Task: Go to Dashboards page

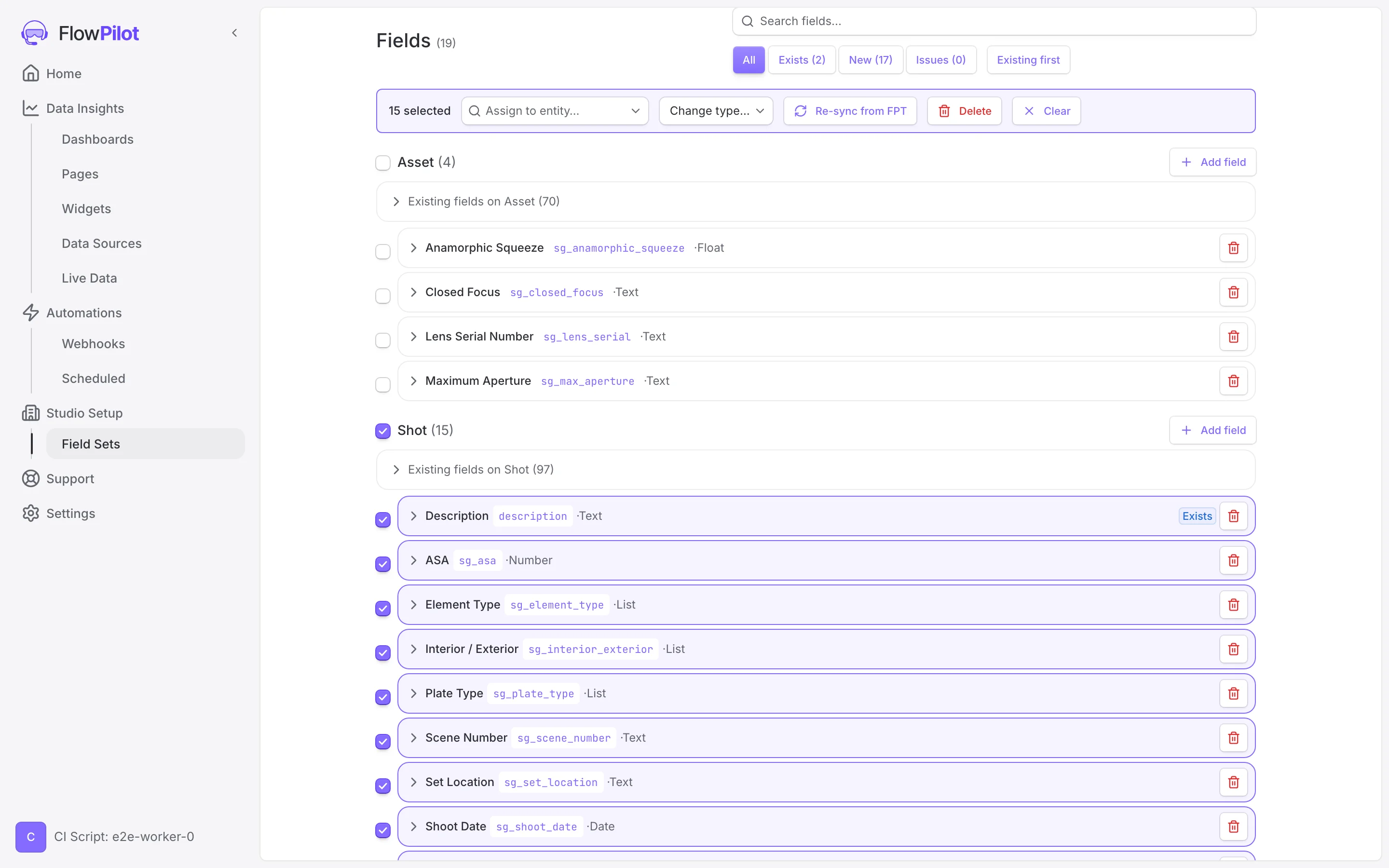Action: pyautogui.click(x=97, y=139)
